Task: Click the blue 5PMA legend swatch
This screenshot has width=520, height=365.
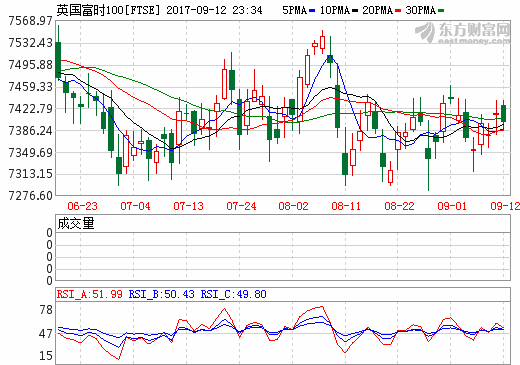Action: (x=312, y=11)
